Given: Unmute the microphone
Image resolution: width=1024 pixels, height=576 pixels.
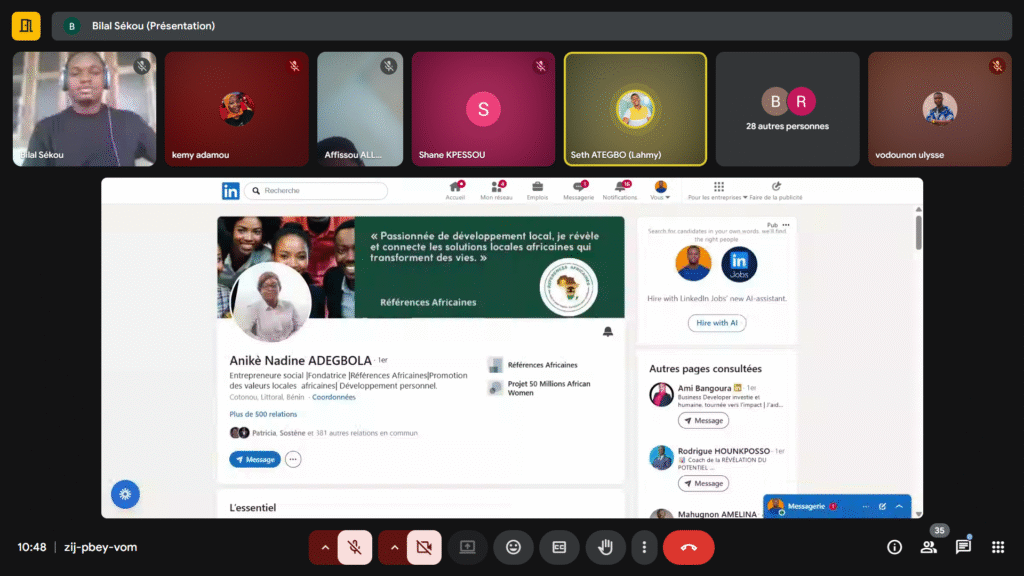Looking at the screenshot, I should point(354,547).
